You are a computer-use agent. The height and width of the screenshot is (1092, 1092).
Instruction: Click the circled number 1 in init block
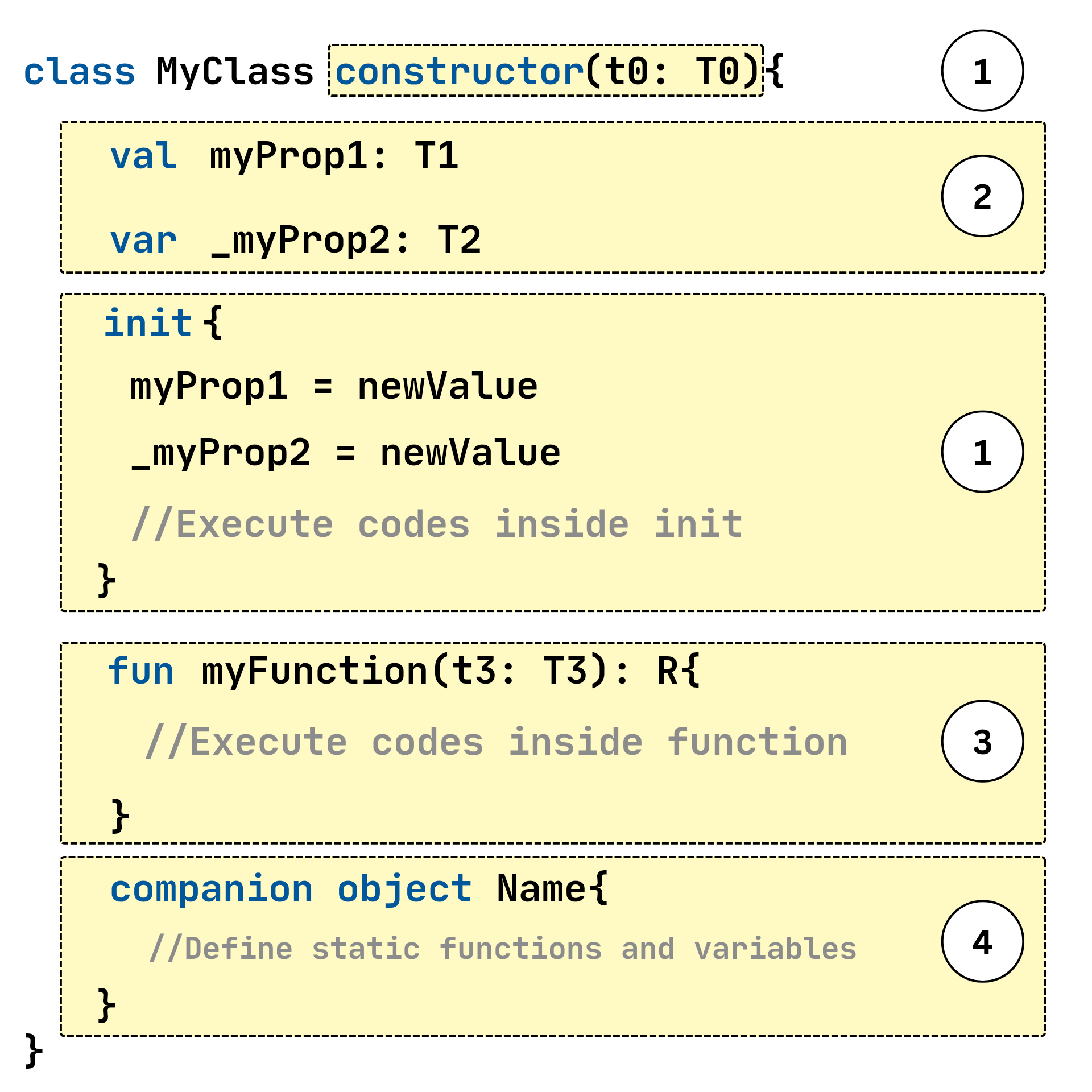click(983, 452)
